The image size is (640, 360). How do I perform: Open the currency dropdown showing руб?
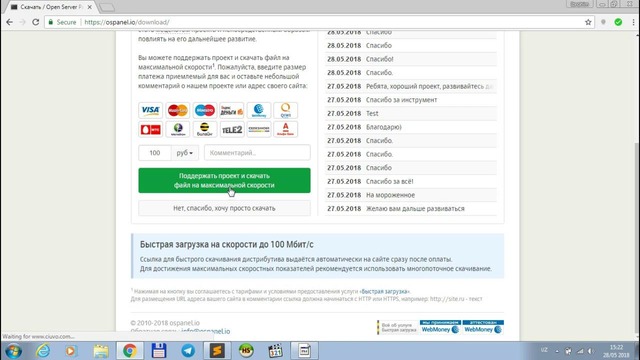[185, 153]
